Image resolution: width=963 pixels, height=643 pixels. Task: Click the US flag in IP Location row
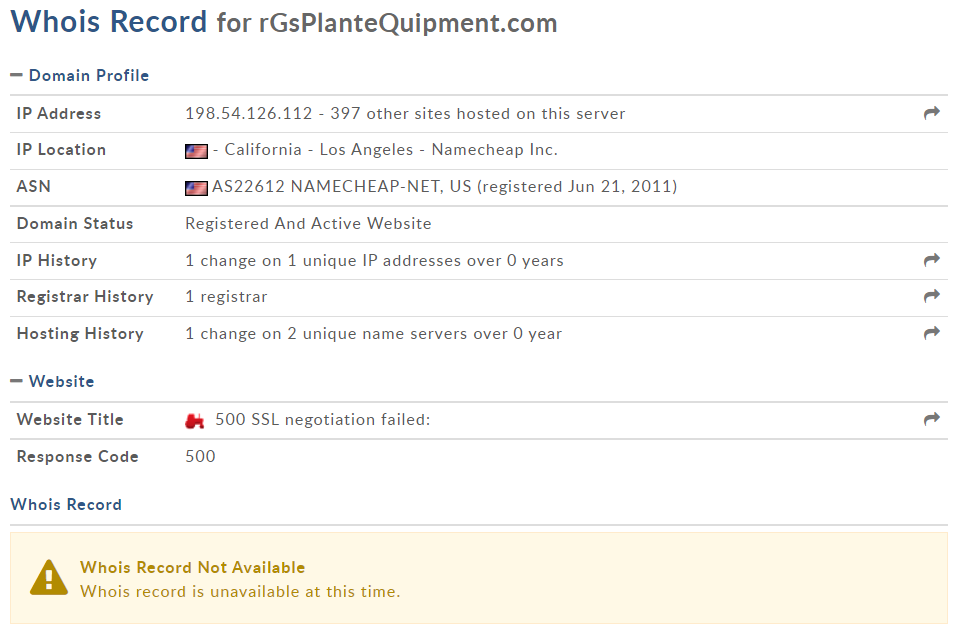[196, 151]
